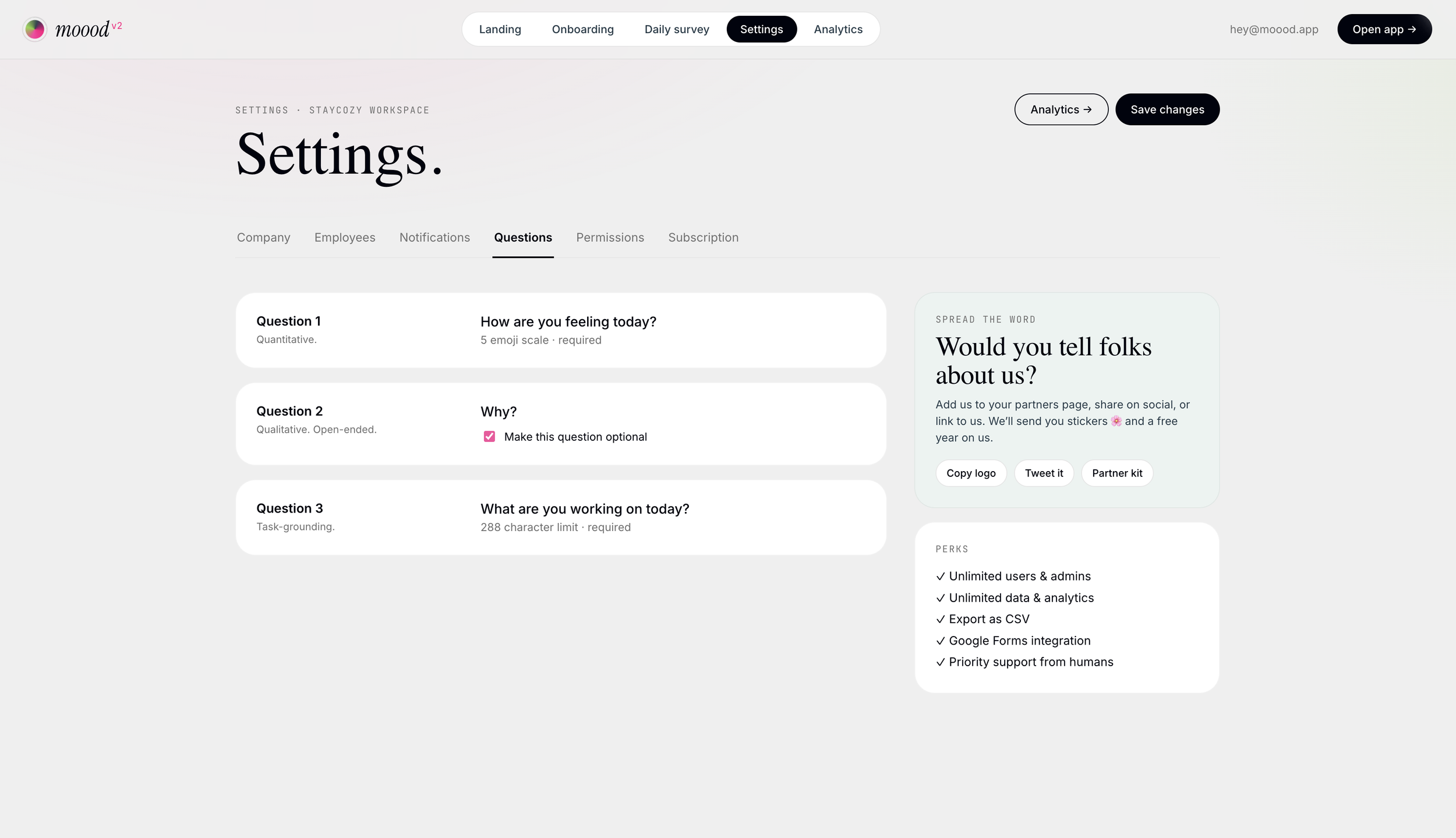This screenshot has width=1456, height=838.
Task: Select Question 3 working on today card
Action: point(560,517)
